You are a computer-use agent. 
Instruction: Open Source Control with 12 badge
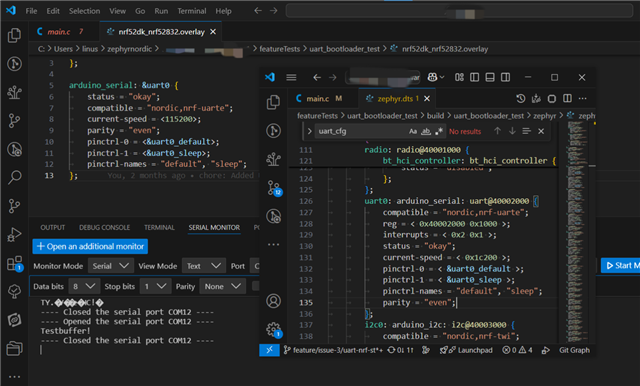coord(274,188)
